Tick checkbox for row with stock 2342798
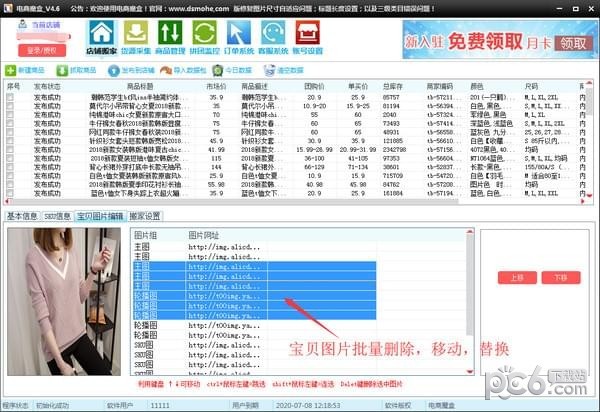This screenshot has width=600, height=412. point(10,150)
